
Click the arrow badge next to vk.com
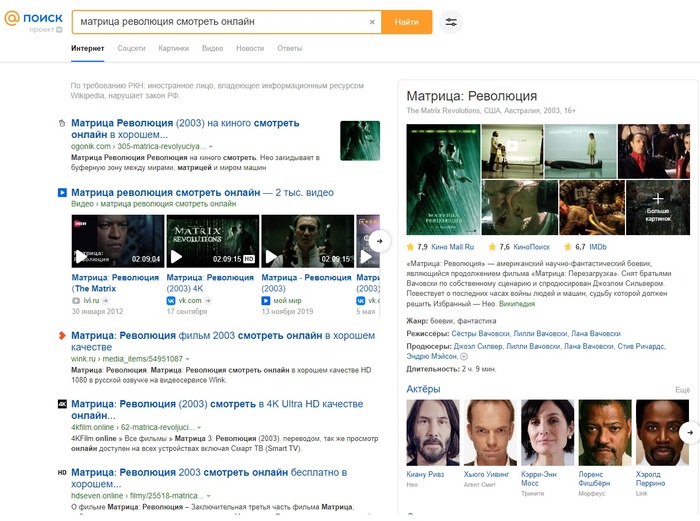(208, 301)
